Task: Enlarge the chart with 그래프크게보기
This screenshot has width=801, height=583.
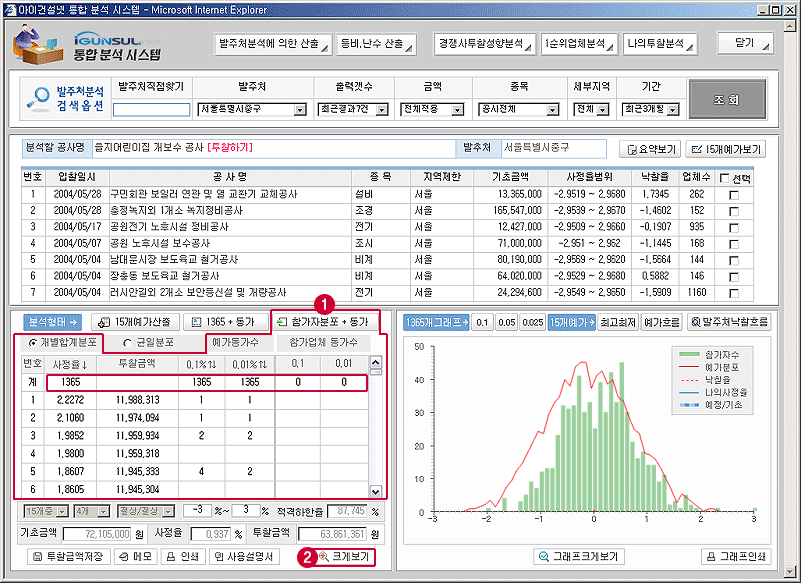Action: pyautogui.click(x=579, y=556)
